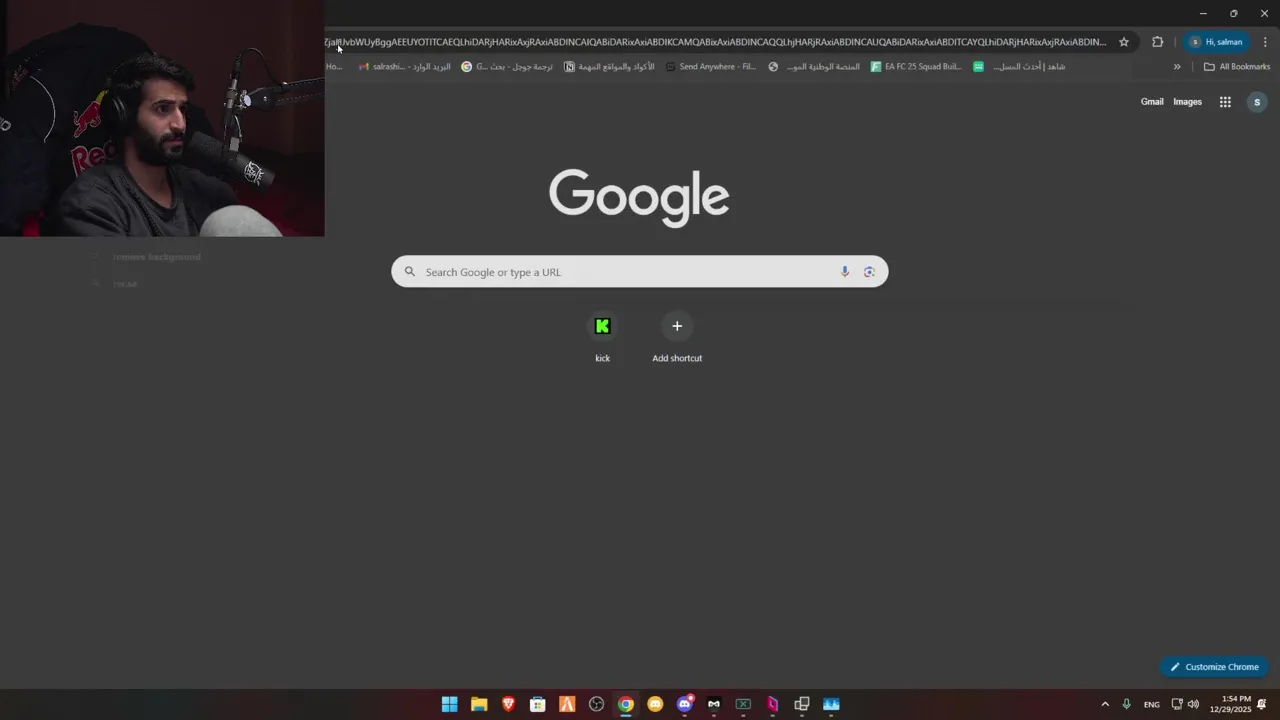Open the yellow chat app taskbar icon
Screen dimensions: 1280x720
tap(655, 704)
